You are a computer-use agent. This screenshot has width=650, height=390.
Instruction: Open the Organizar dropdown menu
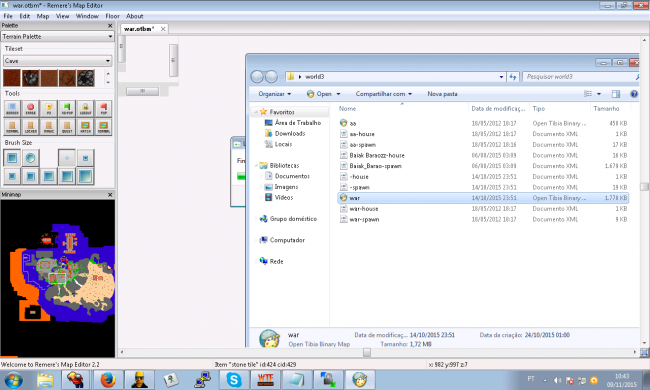[x=274, y=94]
